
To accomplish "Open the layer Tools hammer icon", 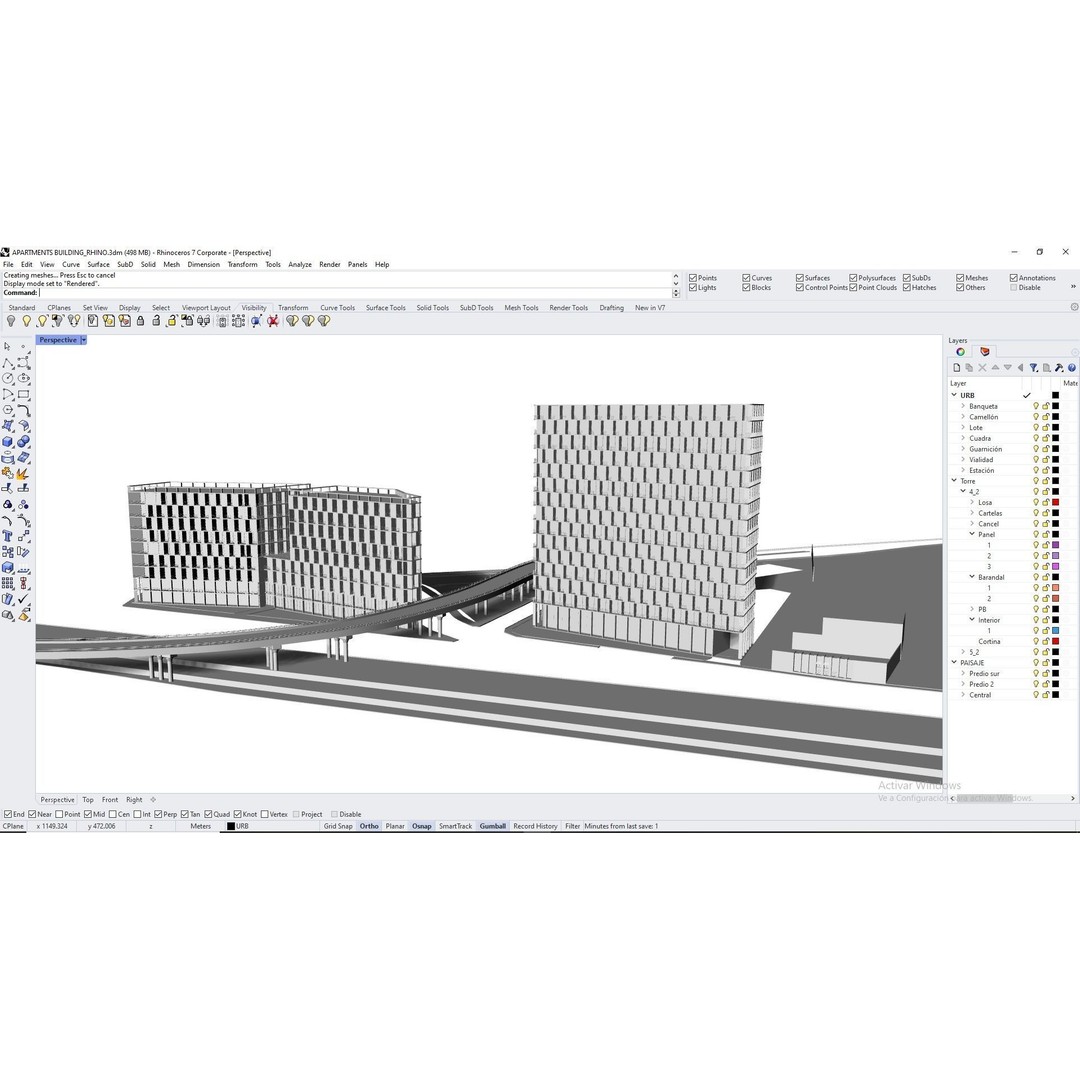I will tap(1059, 368).
